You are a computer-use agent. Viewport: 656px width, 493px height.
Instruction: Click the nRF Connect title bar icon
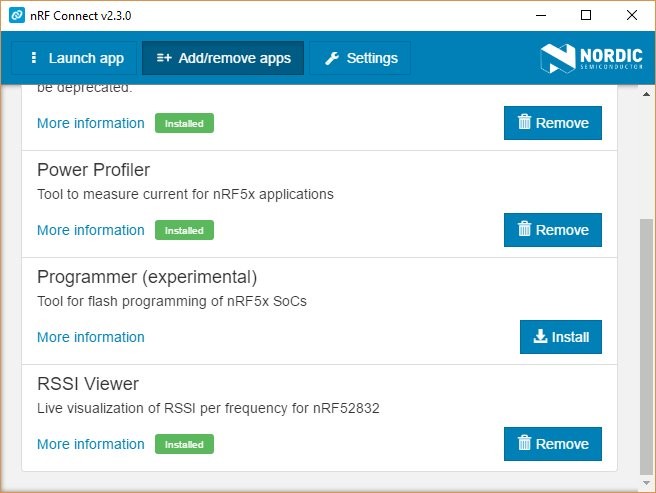point(16,15)
